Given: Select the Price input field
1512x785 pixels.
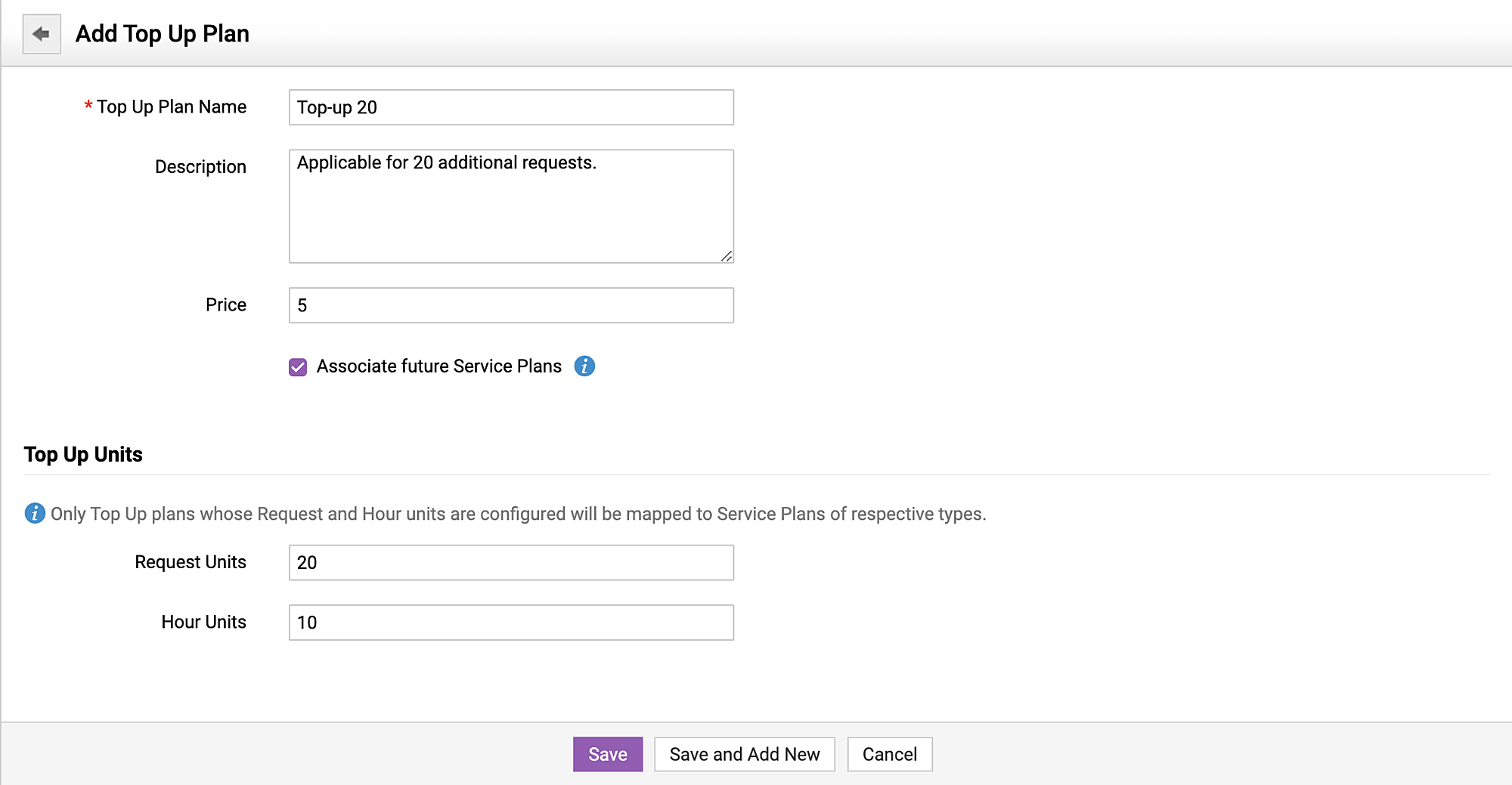Looking at the screenshot, I should pos(511,305).
